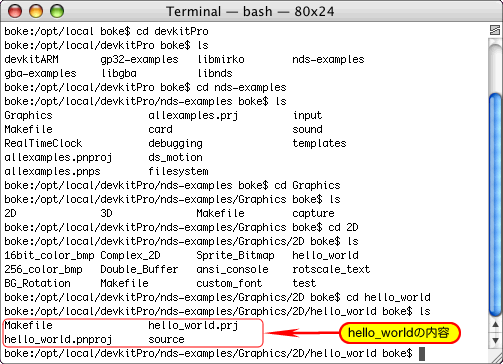The image size is (503, 364).
Task: Click the source directory name
Action: point(166,340)
